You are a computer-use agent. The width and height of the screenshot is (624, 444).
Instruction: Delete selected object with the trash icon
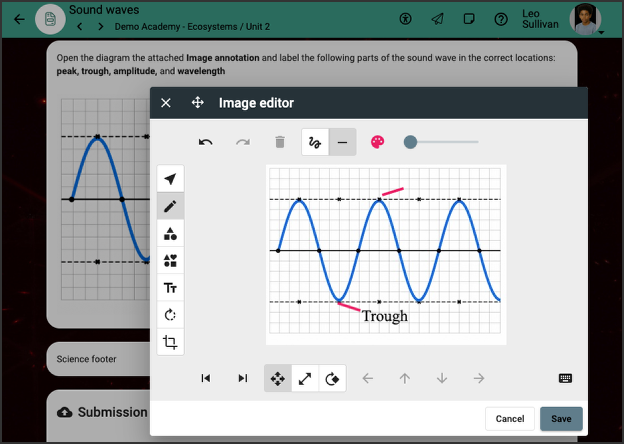(x=280, y=142)
